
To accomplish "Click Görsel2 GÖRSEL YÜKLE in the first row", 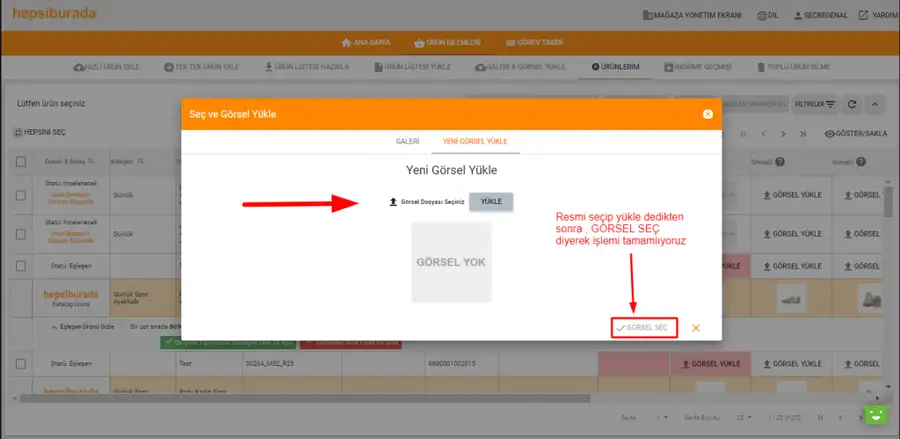I will tap(792, 195).
